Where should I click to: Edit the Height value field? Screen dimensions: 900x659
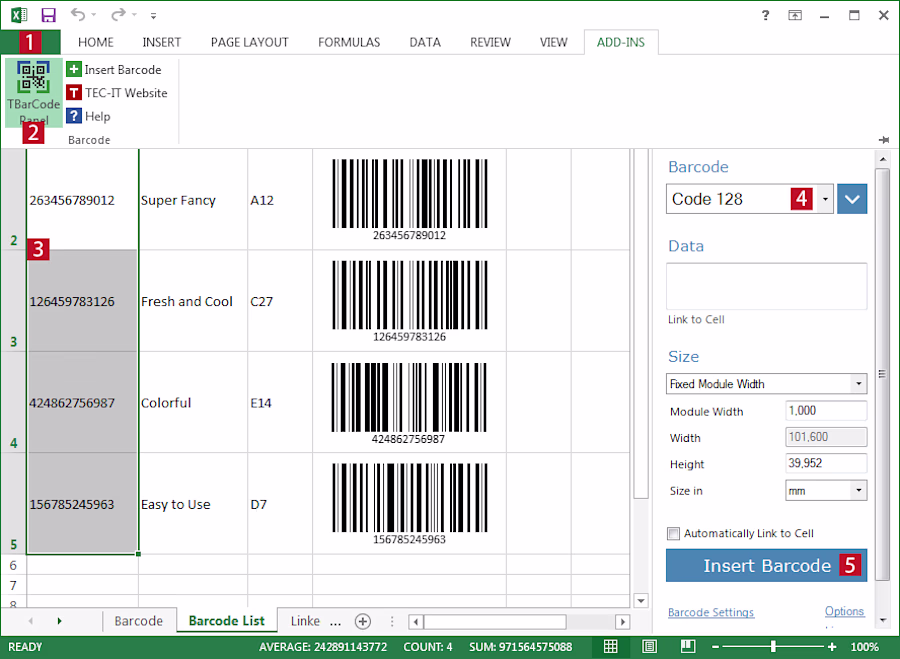(x=825, y=463)
